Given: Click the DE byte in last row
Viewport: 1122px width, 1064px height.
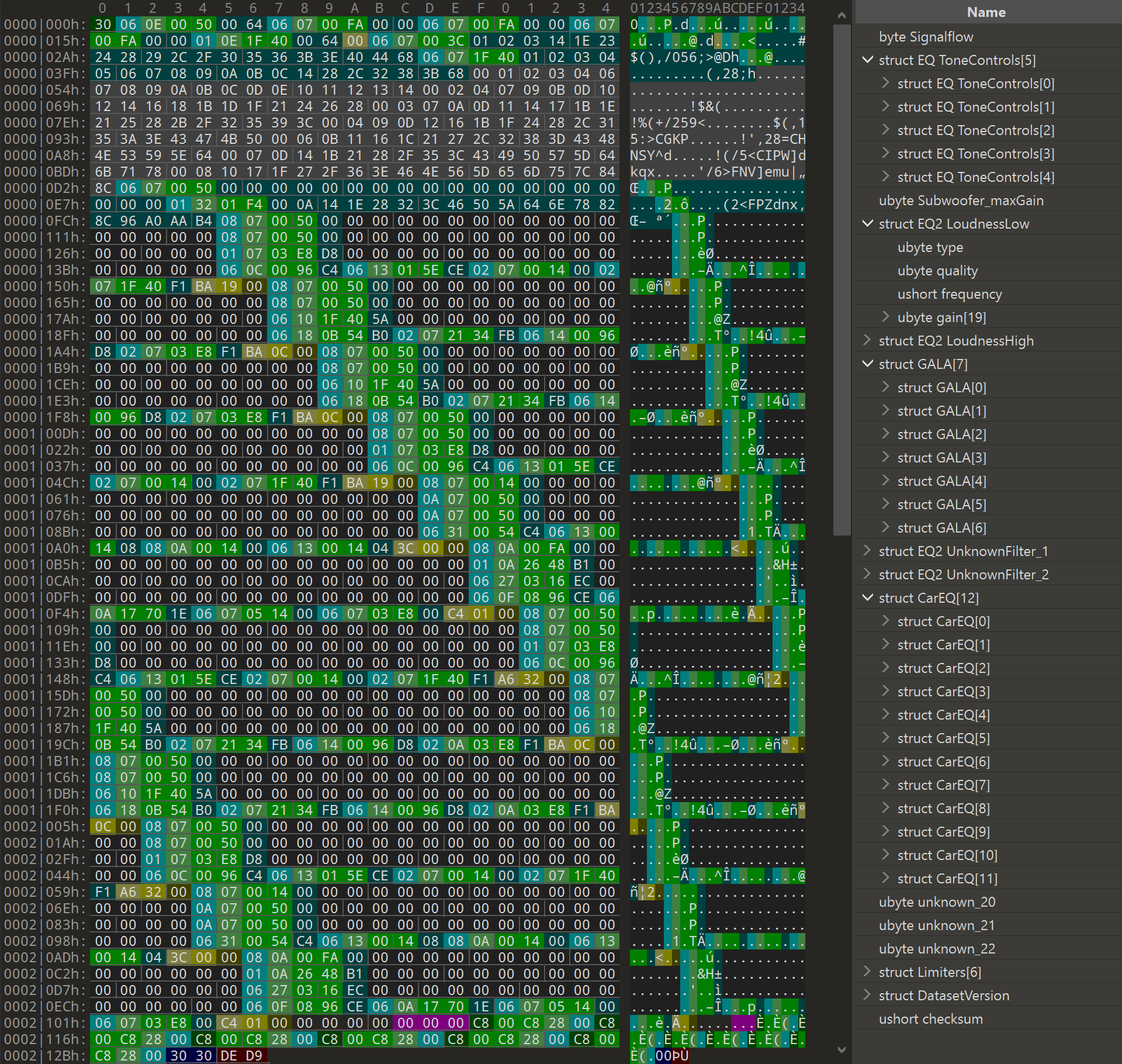Looking at the screenshot, I should pyautogui.click(x=228, y=1056).
